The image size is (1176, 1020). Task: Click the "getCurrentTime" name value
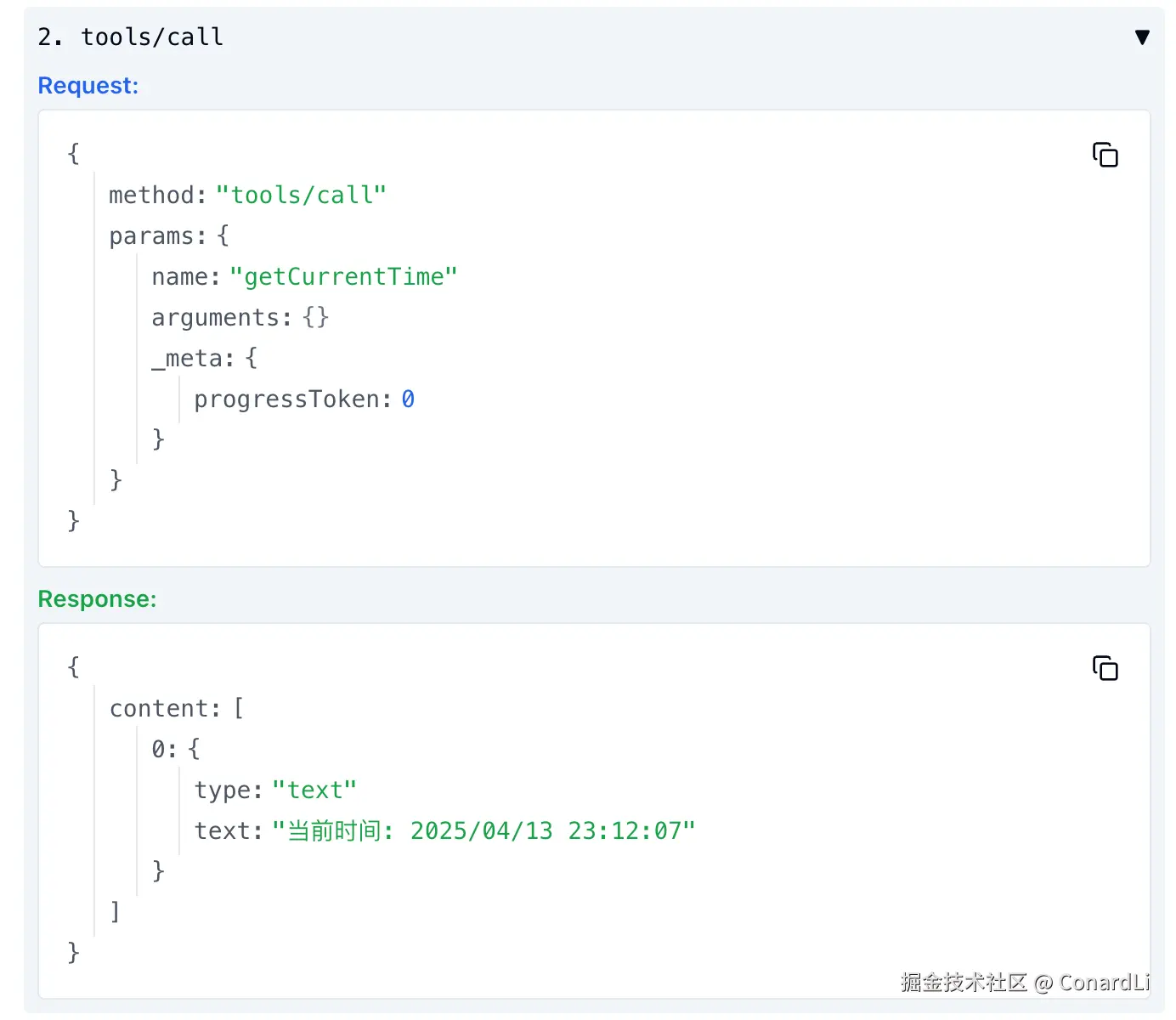(x=343, y=277)
